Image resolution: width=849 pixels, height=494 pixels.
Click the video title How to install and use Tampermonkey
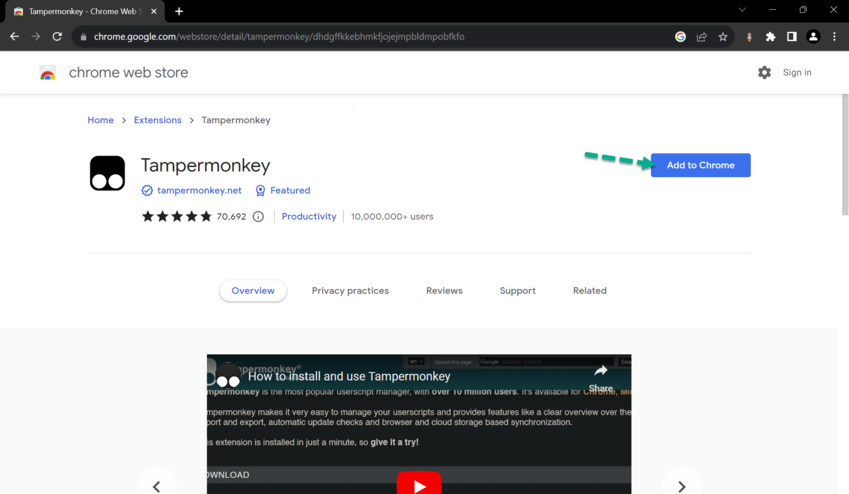click(349, 376)
